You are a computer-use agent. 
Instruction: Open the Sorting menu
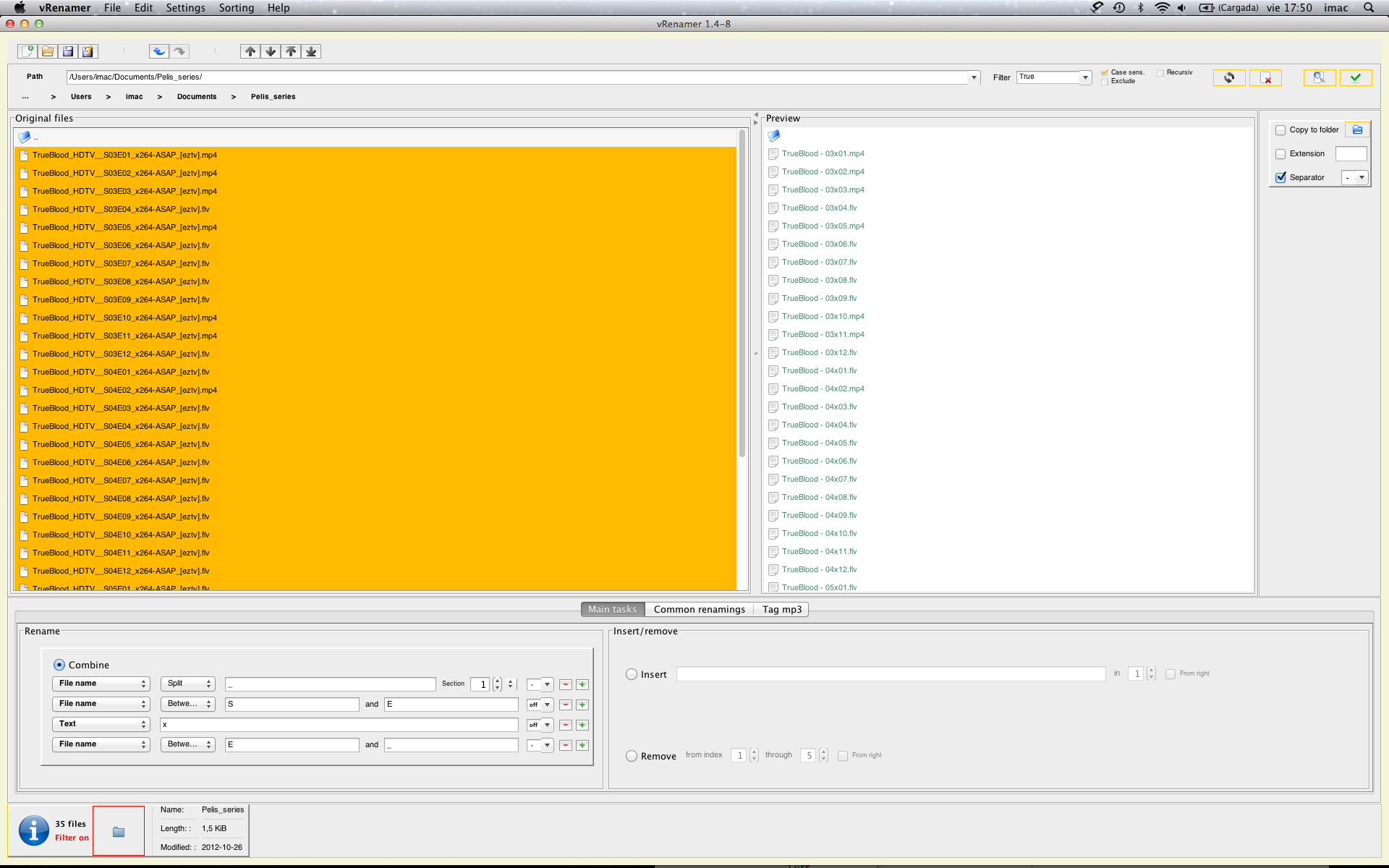(x=237, y=8)
